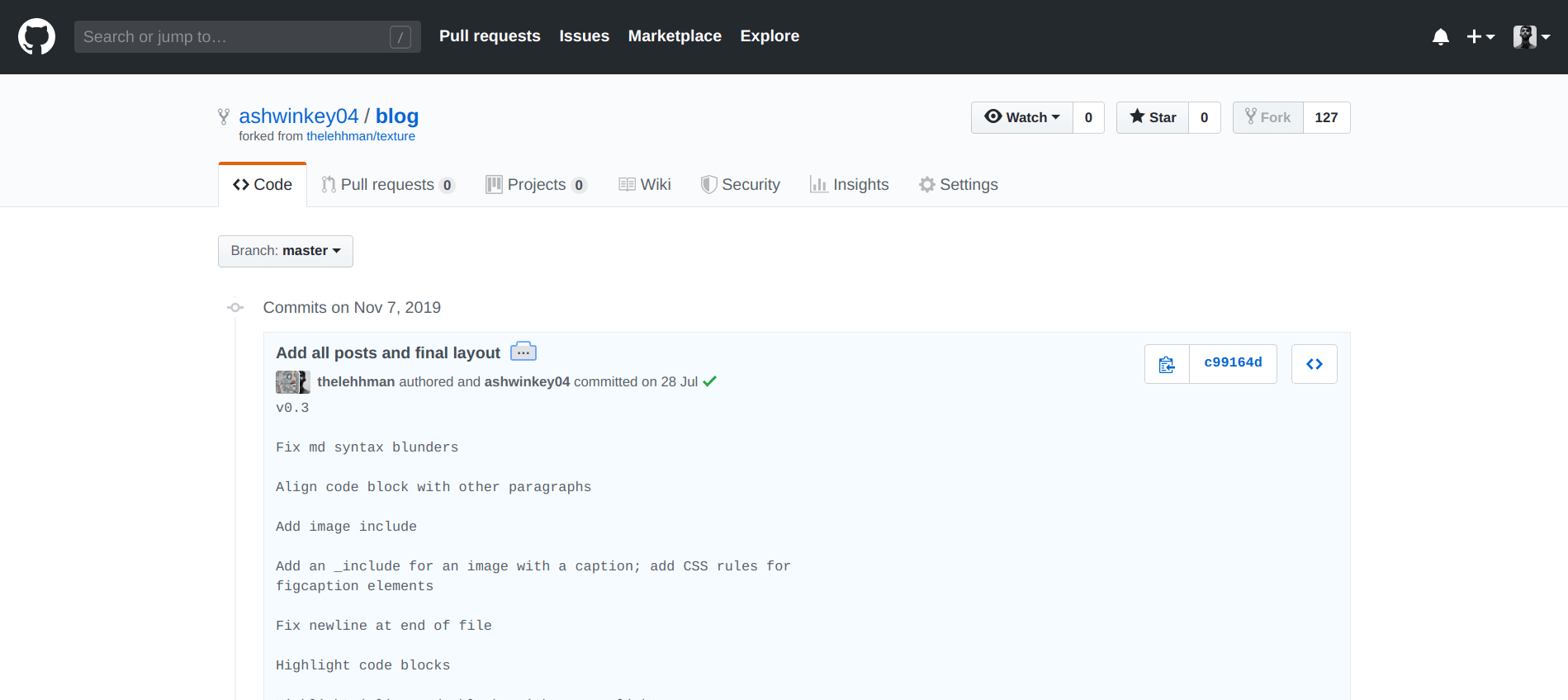Switch to the repository Pull requests tab
The width and height of the screenshot is (1568, 700).
388,185
